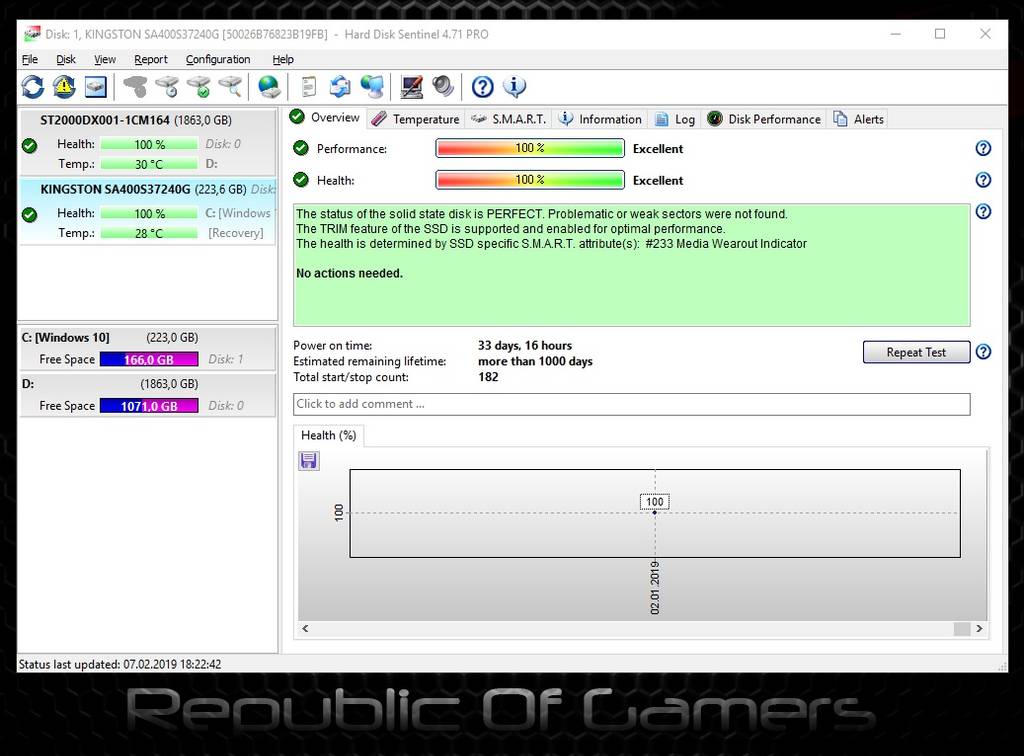The height and width of the screenshot is (756, 1024).
Task: Click the Performance 100 % gradient bar
Action: click(x=530, y=148)
